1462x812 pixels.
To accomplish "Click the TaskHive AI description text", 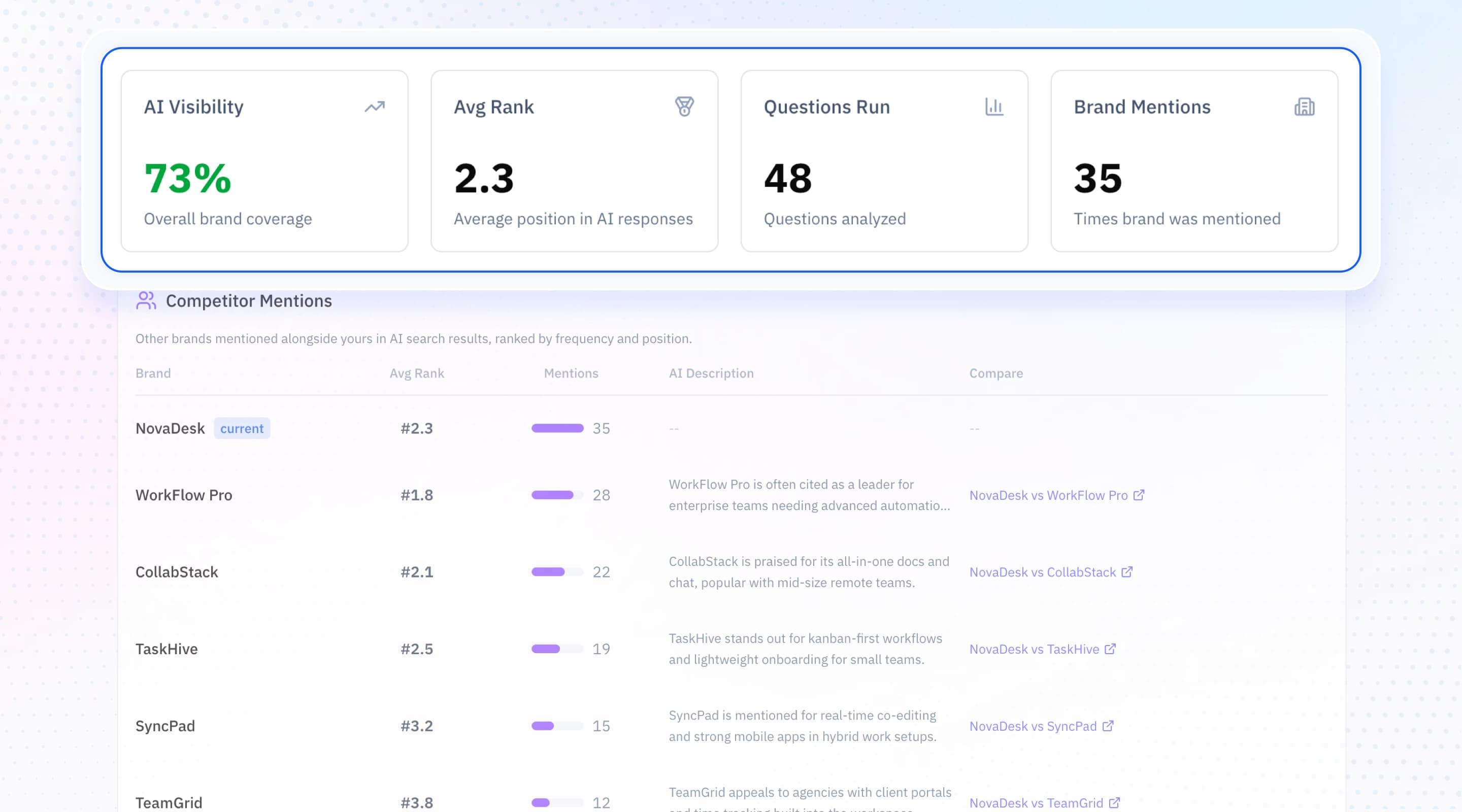I will pyautogui.click(x=805, y=649).
